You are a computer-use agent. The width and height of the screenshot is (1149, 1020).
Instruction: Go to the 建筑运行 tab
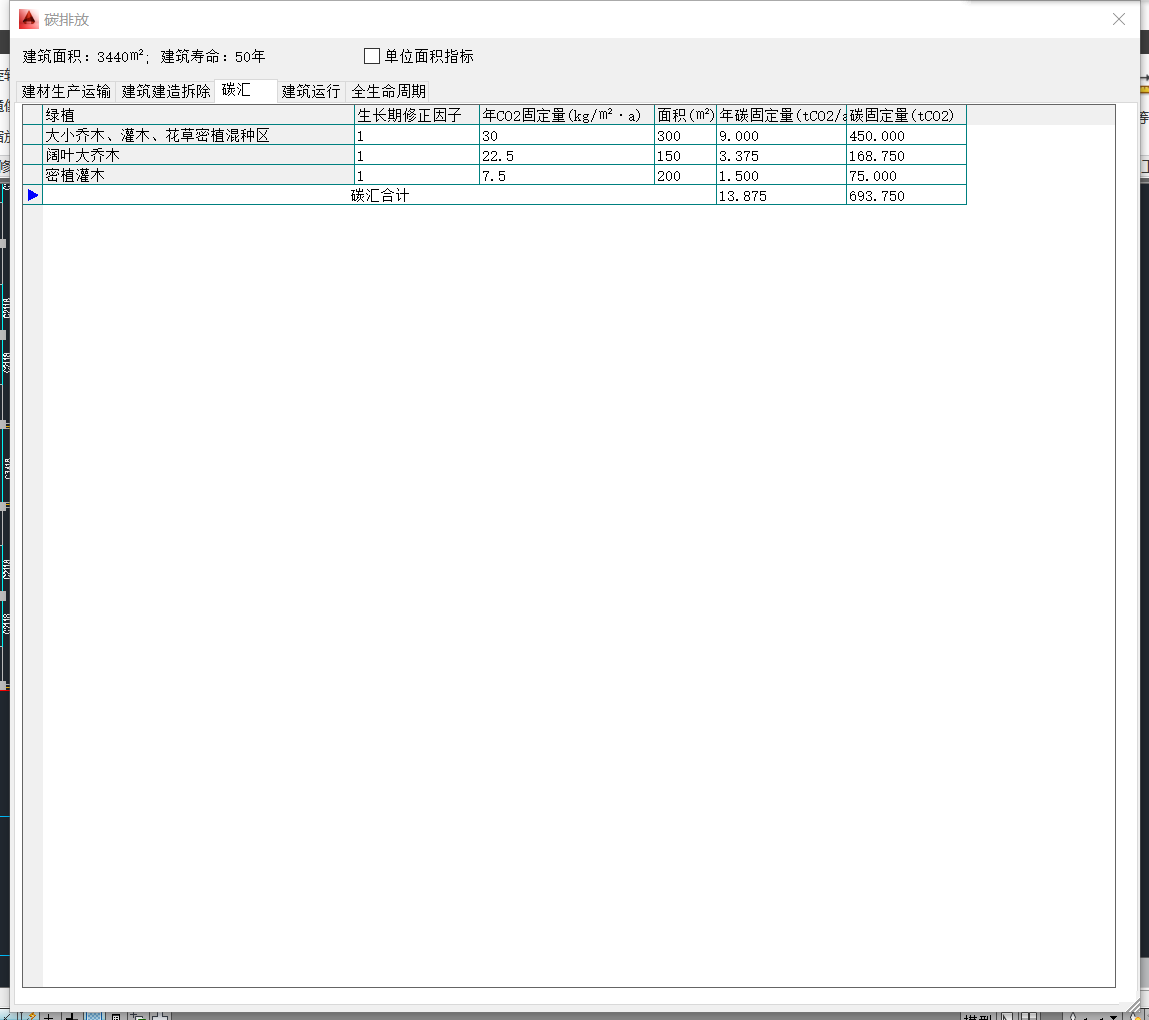click(311, 91)
